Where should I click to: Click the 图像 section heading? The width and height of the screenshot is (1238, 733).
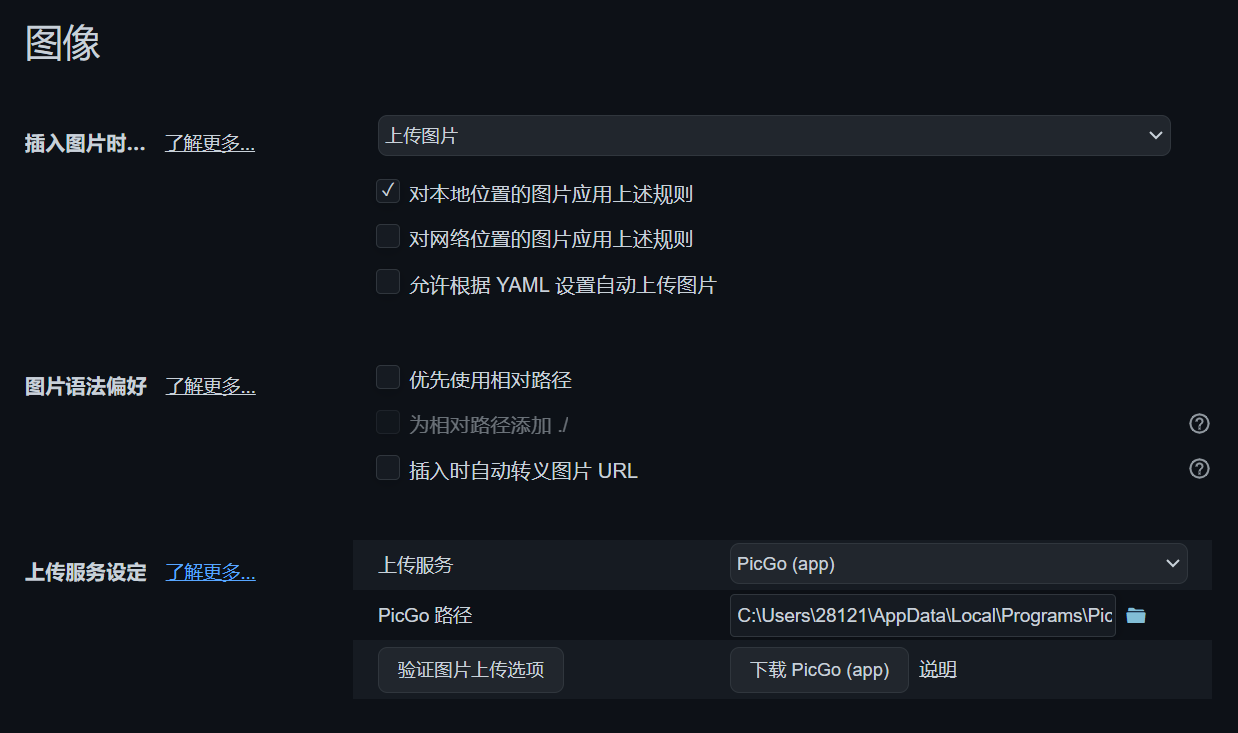tap(63, 44)
